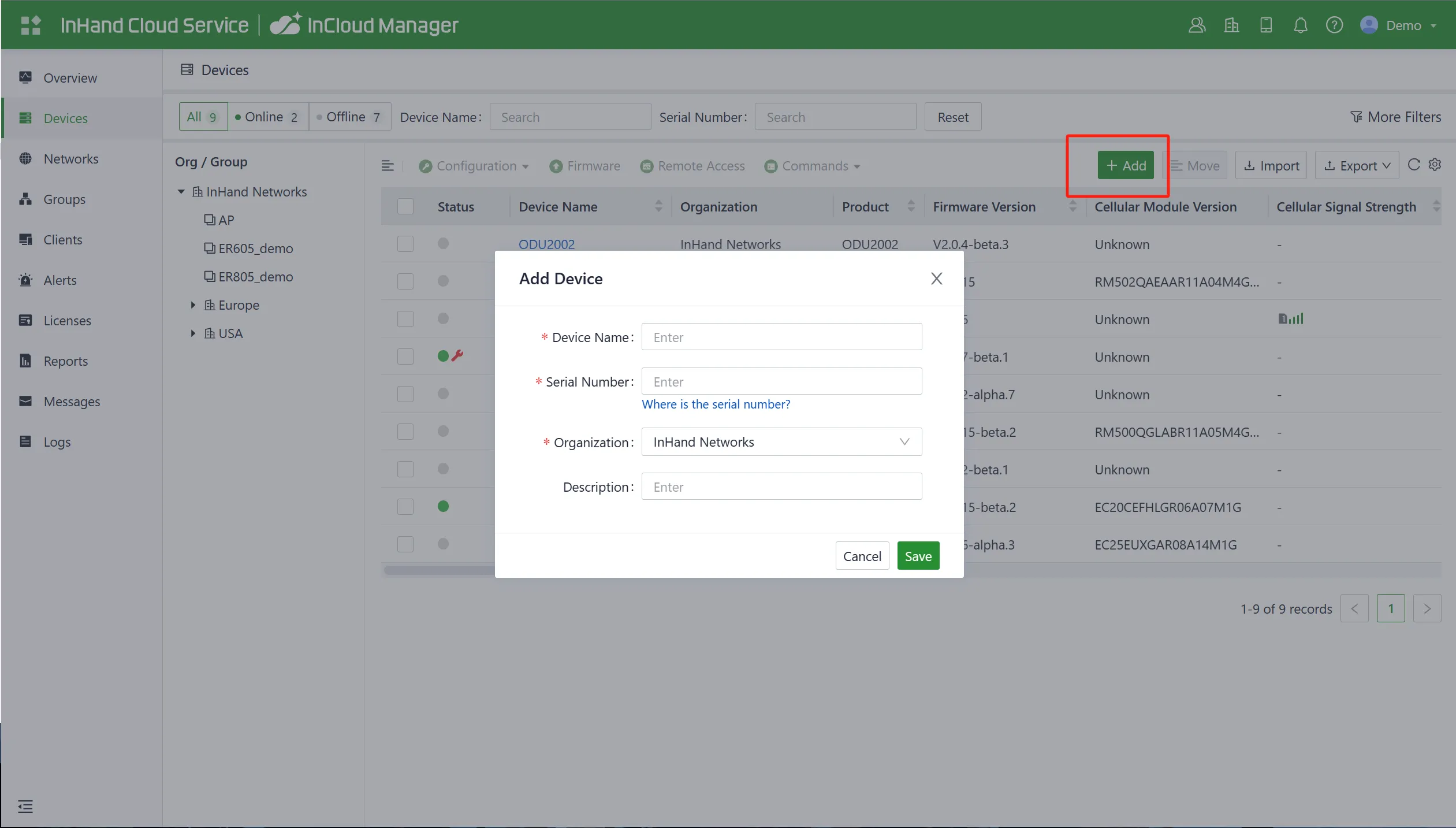Open table column settings gear
The image size is (1456, 828).
pyautogui.click(x=1435, y=165)
